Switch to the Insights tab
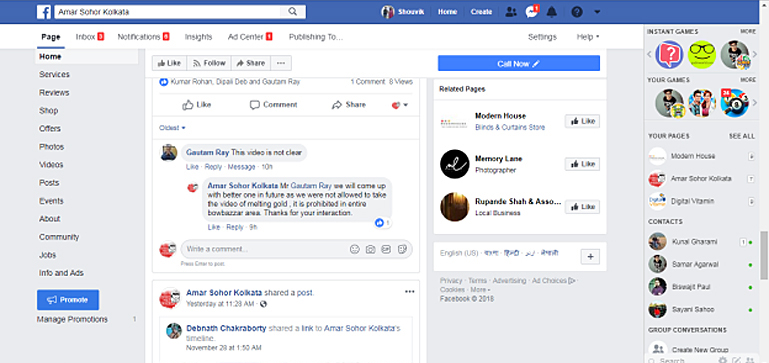Viewport: 769px width, 363px height. 198,37
